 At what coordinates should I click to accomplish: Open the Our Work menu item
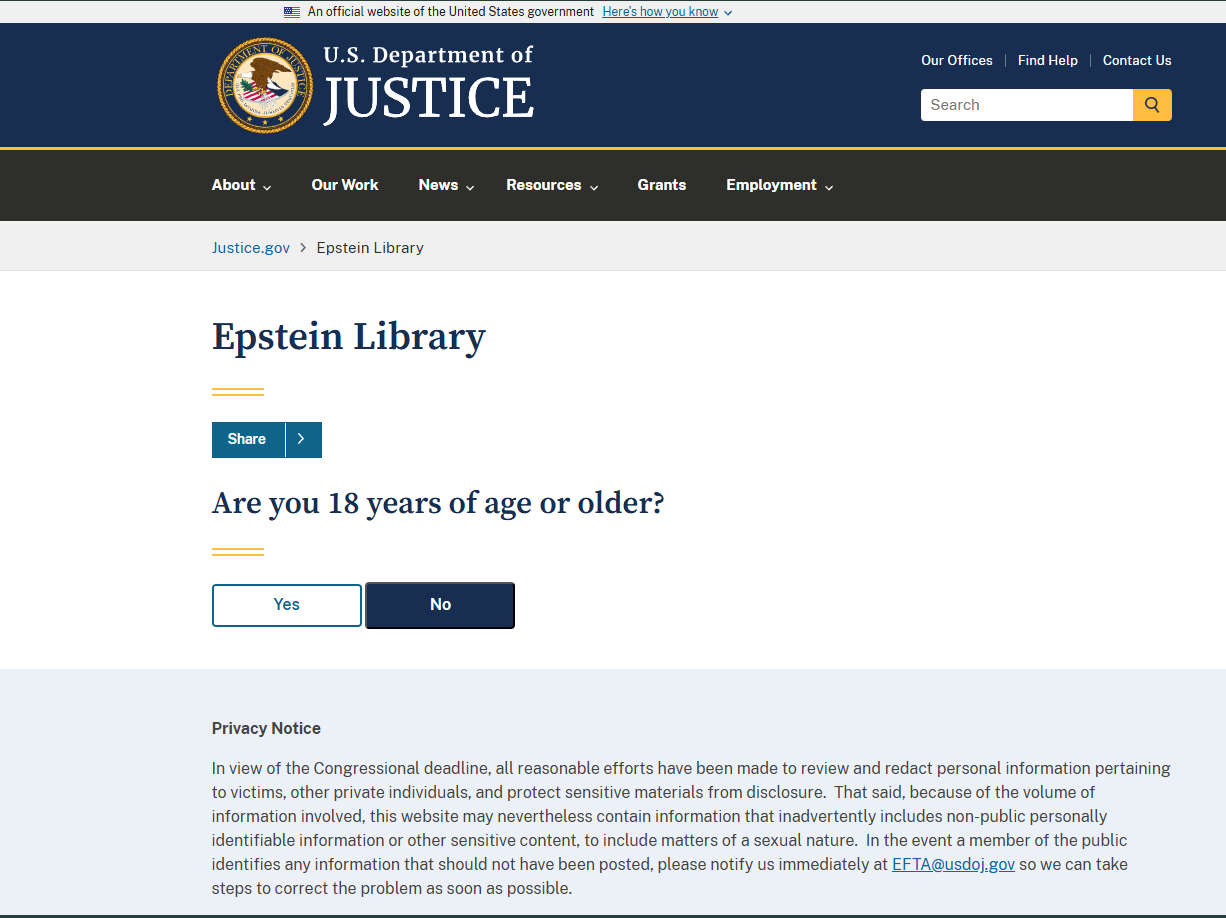(345, 185)
